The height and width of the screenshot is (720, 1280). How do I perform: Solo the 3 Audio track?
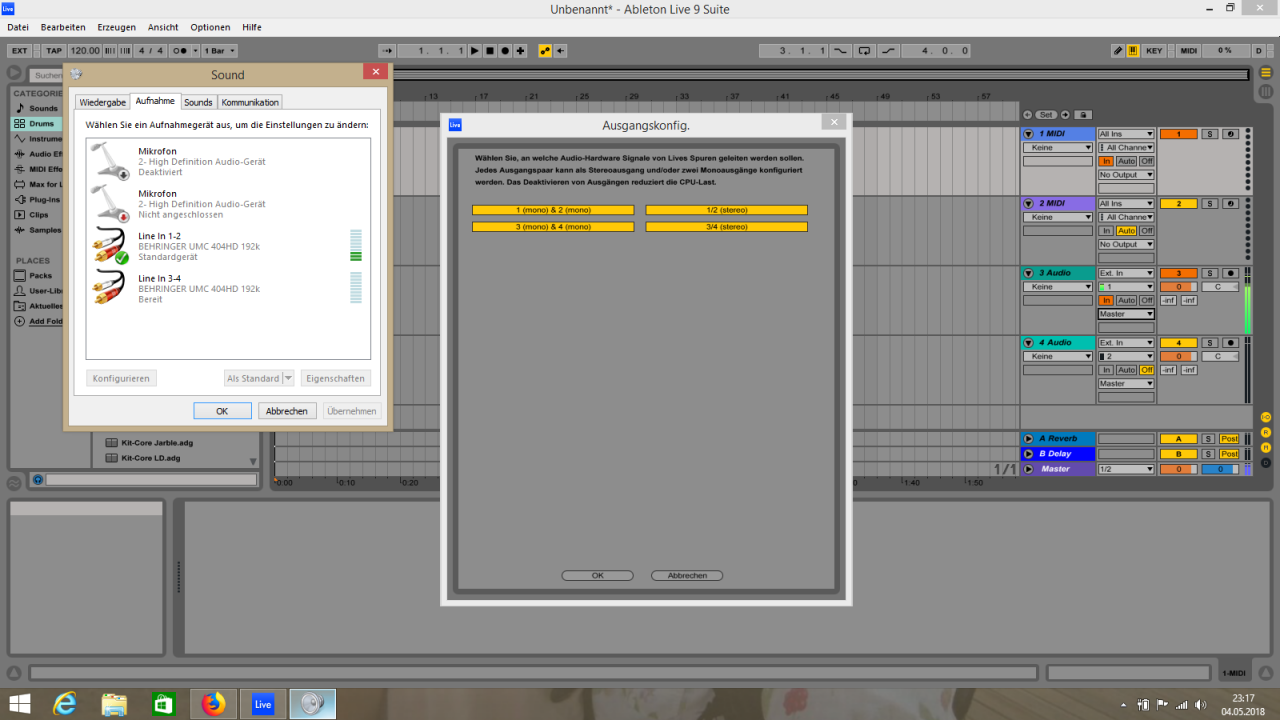[1209, 273]
